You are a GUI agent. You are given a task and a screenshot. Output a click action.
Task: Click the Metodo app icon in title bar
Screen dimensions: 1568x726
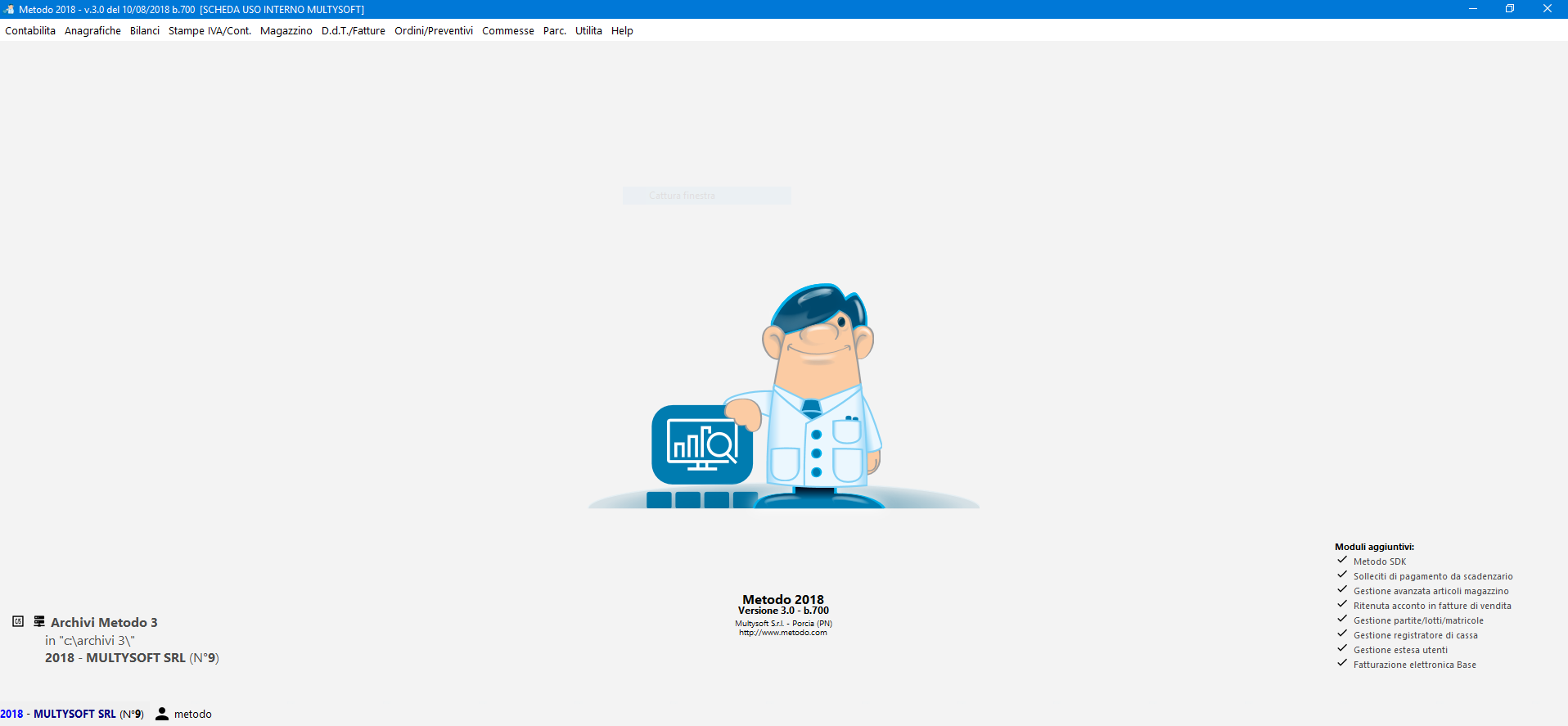(9, 9)
